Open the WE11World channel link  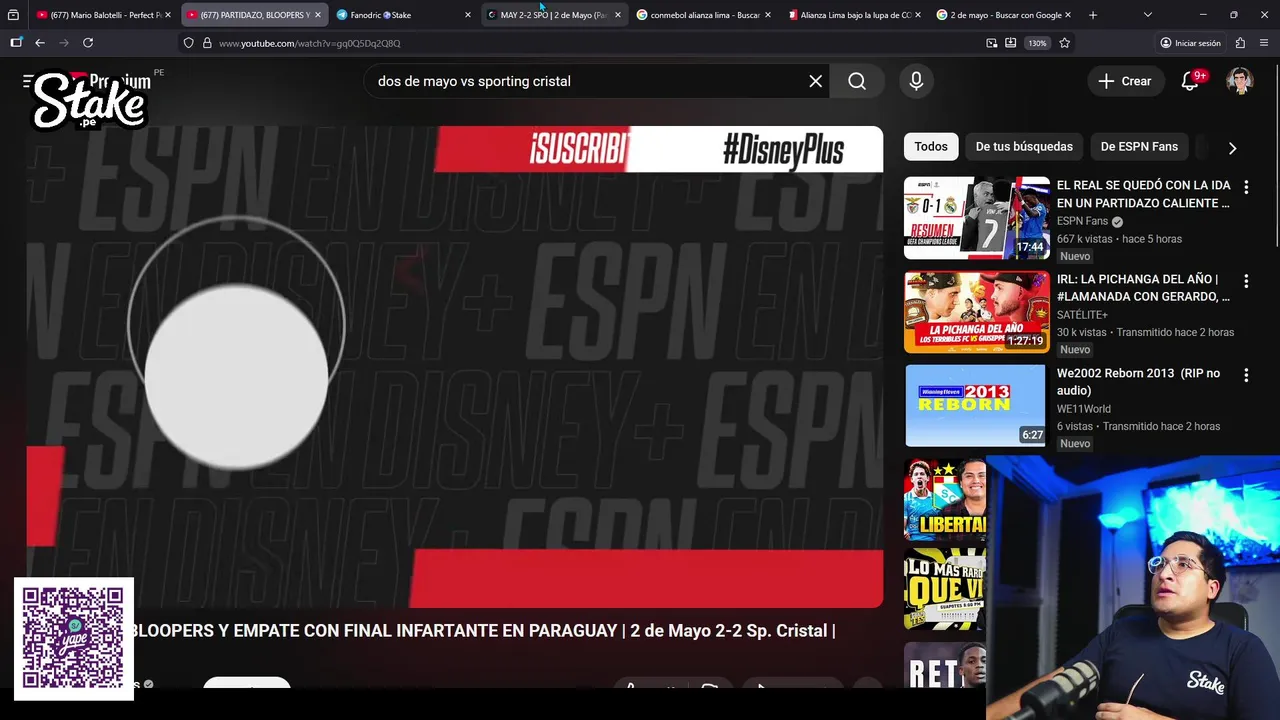[x=1084, y=409]
